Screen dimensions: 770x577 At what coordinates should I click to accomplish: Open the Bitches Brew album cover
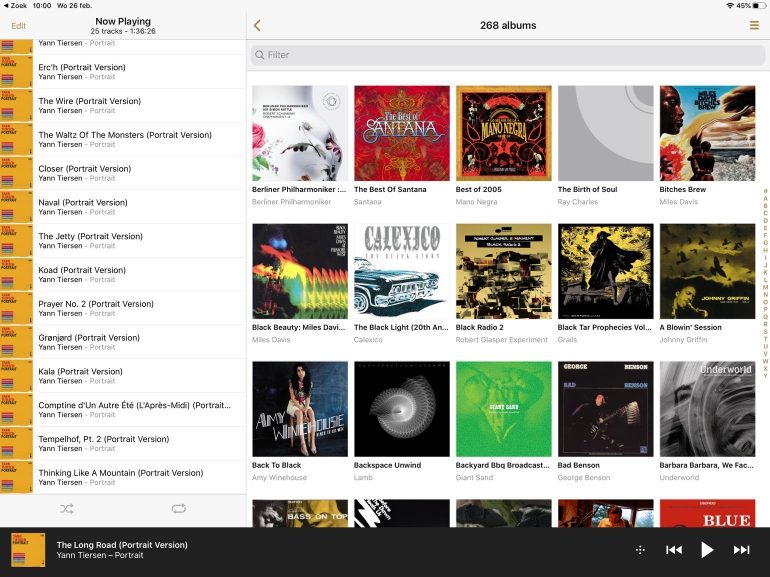[x=706, y=133]
